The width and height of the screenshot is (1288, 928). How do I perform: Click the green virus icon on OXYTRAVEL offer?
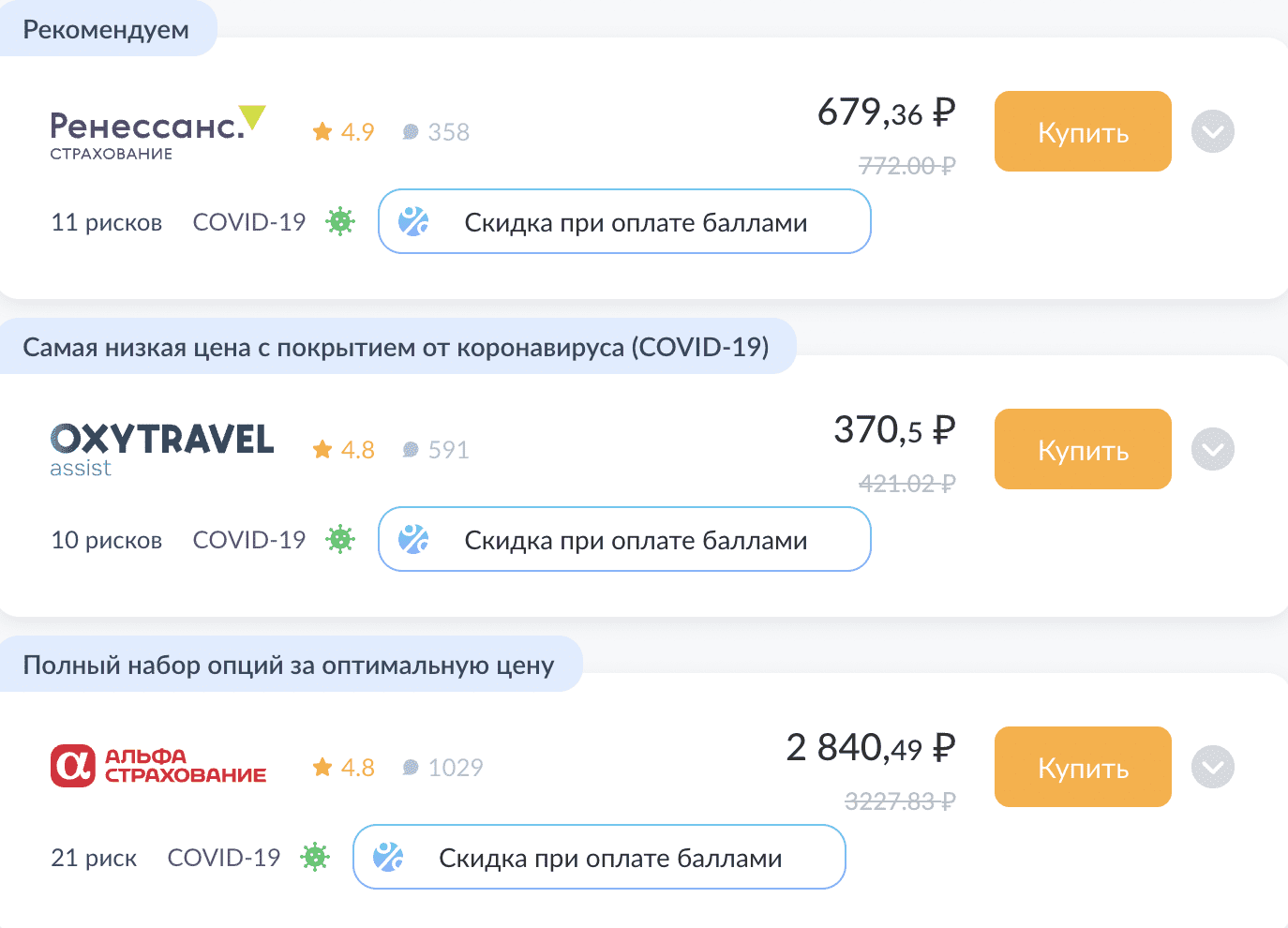[x=340, y=540]
